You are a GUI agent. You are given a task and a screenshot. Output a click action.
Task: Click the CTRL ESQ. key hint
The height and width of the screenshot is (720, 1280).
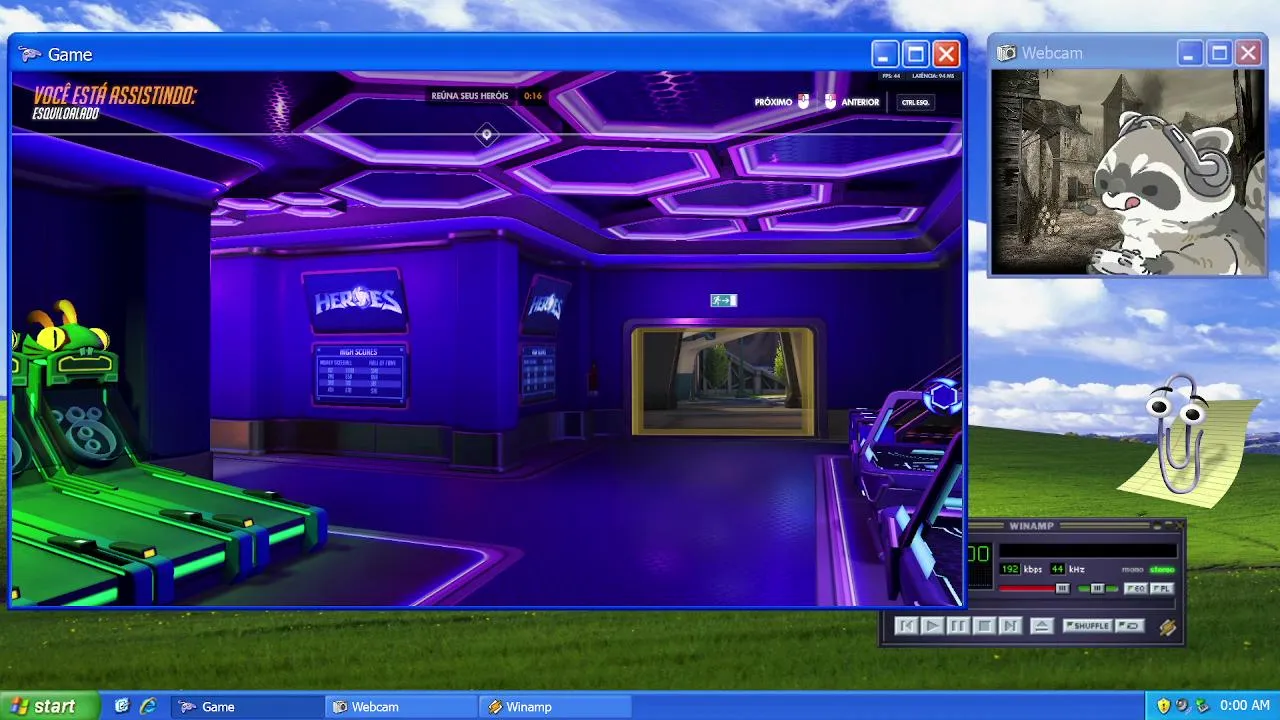(x=916, y=102)
